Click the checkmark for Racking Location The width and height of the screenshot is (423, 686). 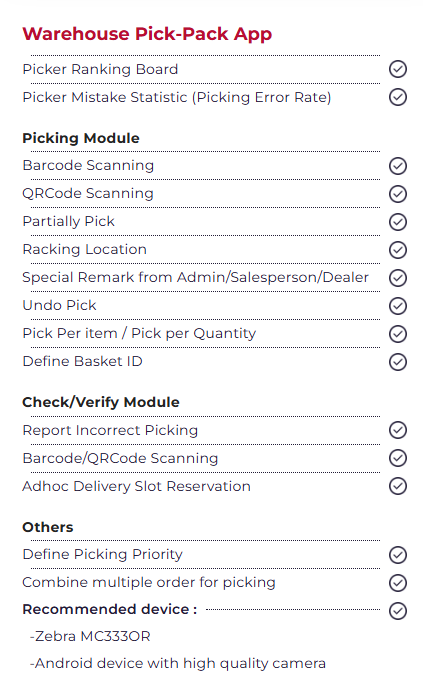point(398,250)
